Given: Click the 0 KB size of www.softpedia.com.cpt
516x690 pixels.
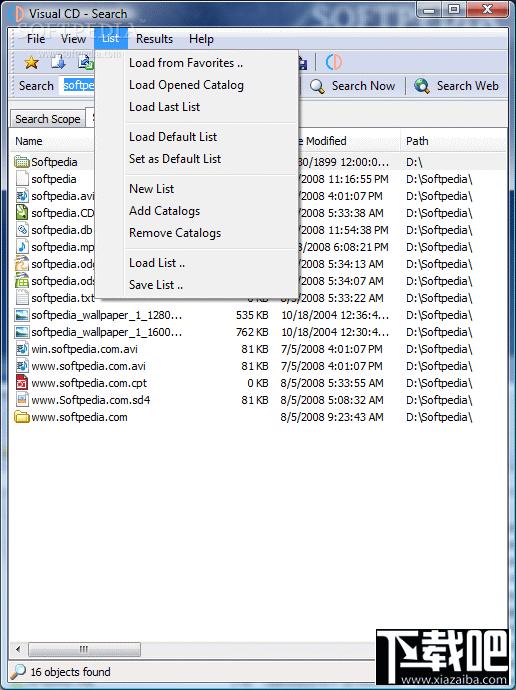Looking at the screenshot, I should point(258,383).
